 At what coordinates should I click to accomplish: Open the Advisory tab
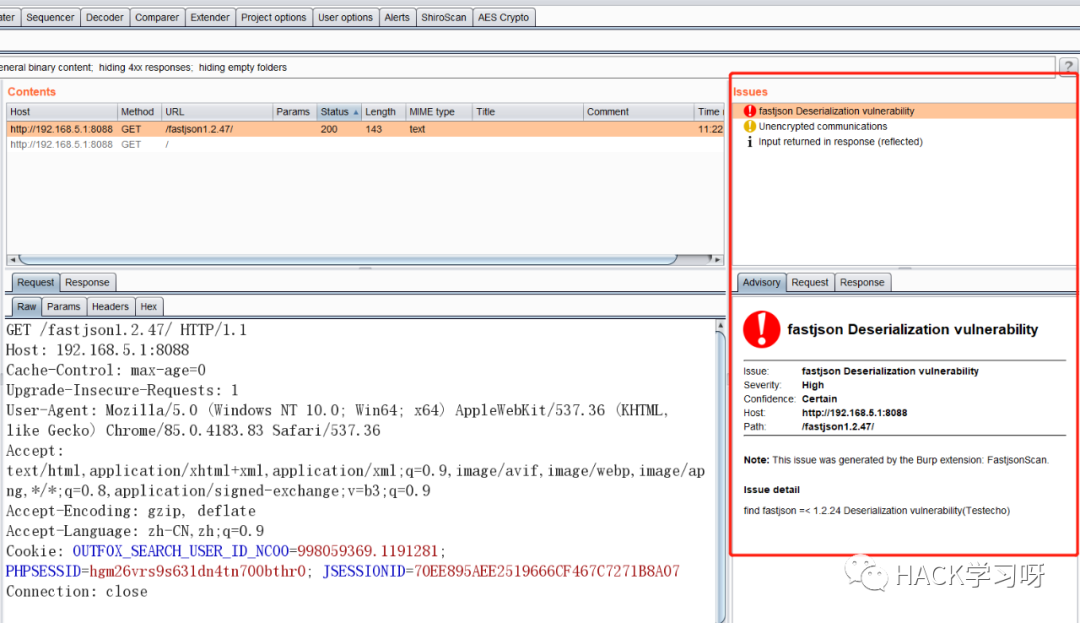(761, 282)
